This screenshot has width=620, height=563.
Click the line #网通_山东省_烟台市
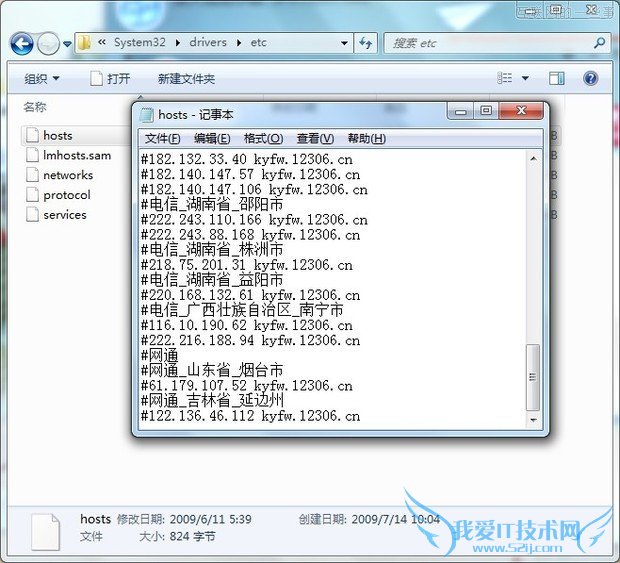pos(212,370)
